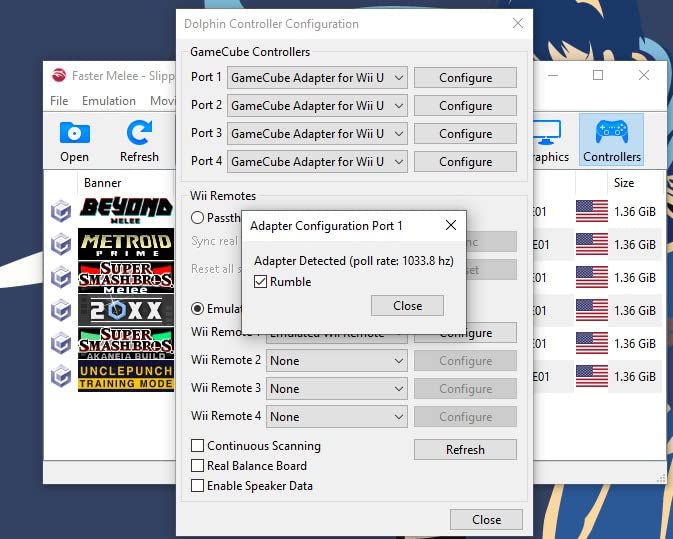Sort game list by Size column
Viewport: 673px width, 539px height.
coord(624,183)
